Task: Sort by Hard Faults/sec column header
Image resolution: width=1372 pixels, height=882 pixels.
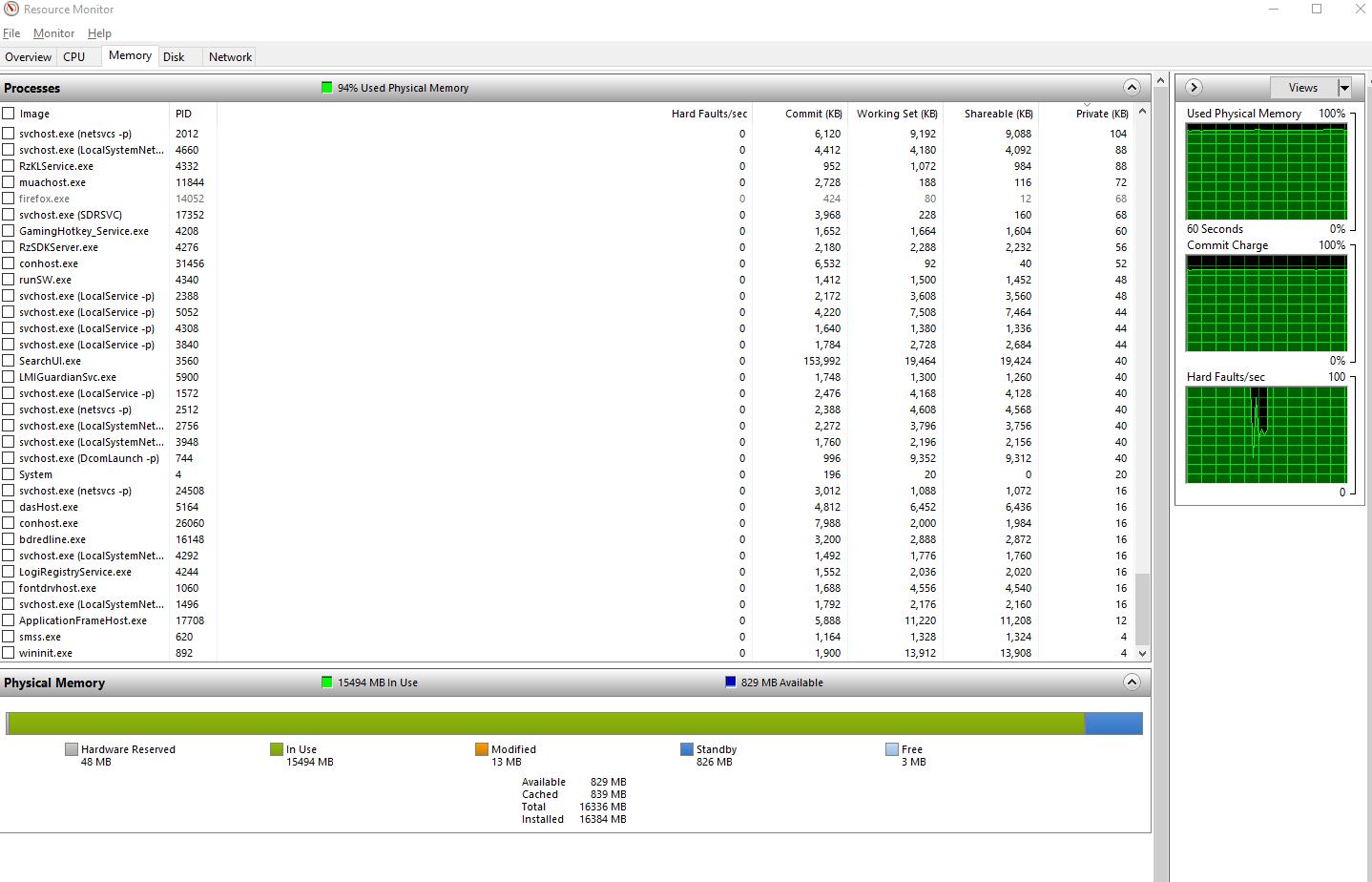Action: click(x=709, y=114)
